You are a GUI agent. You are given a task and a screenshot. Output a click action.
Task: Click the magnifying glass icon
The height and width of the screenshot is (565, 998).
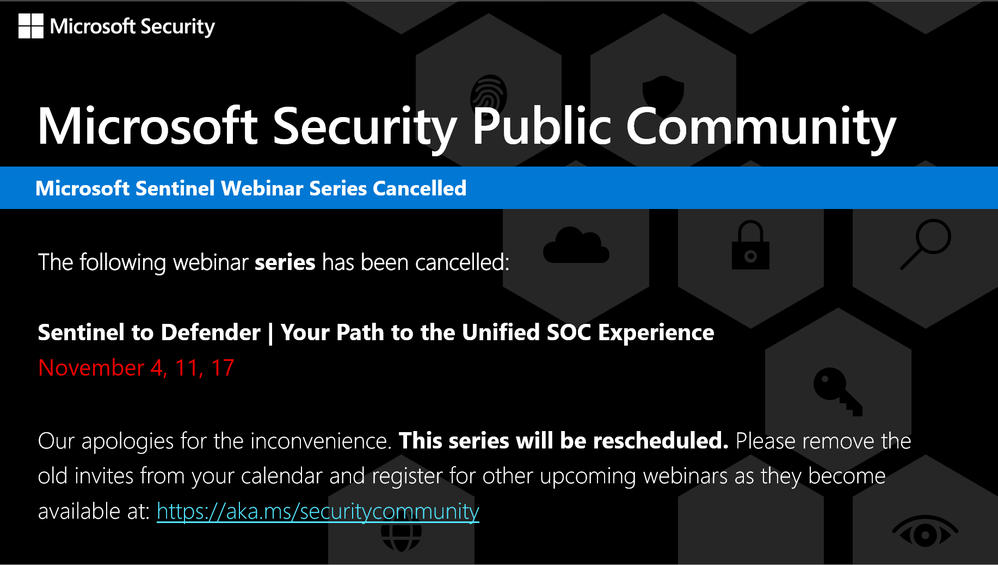pos(925,244)
